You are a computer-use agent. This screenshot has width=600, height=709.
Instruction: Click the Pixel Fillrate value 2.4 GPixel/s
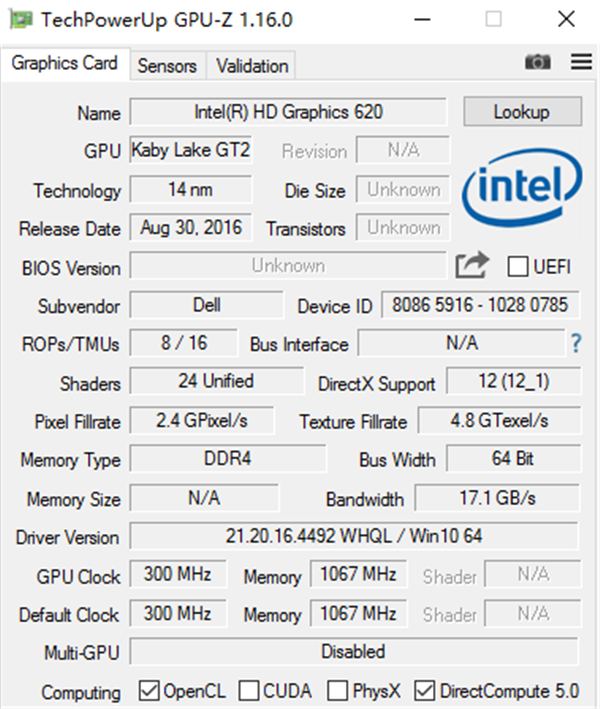202,421
